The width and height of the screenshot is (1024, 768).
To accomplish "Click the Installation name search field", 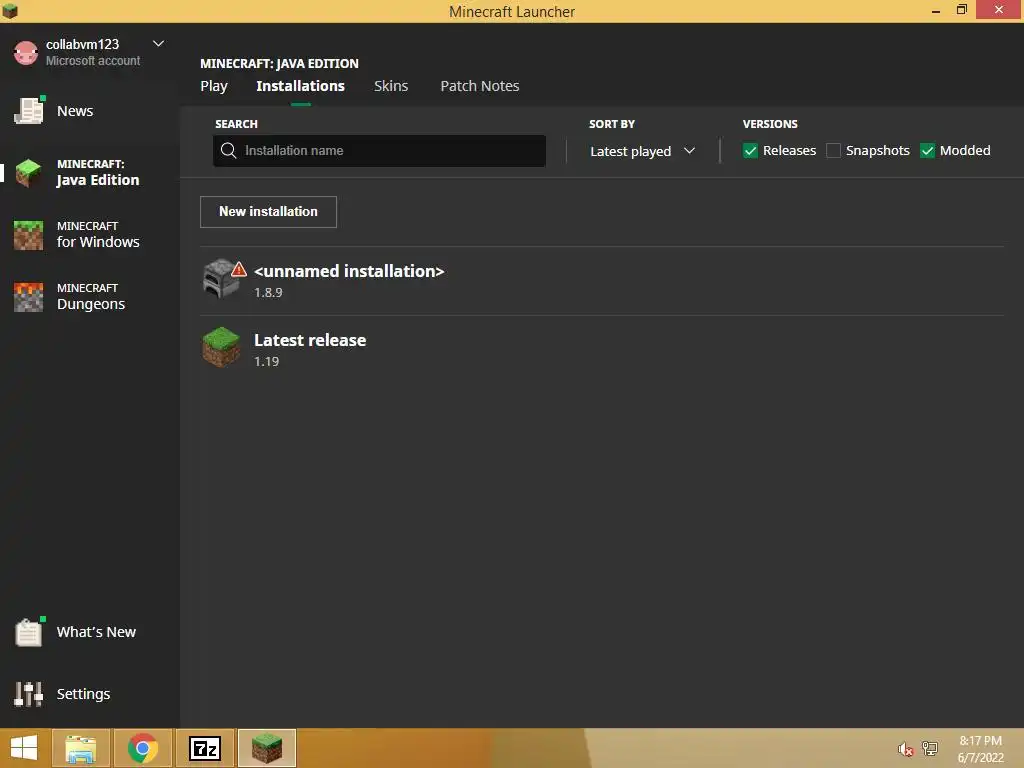I will click(379, 151).
